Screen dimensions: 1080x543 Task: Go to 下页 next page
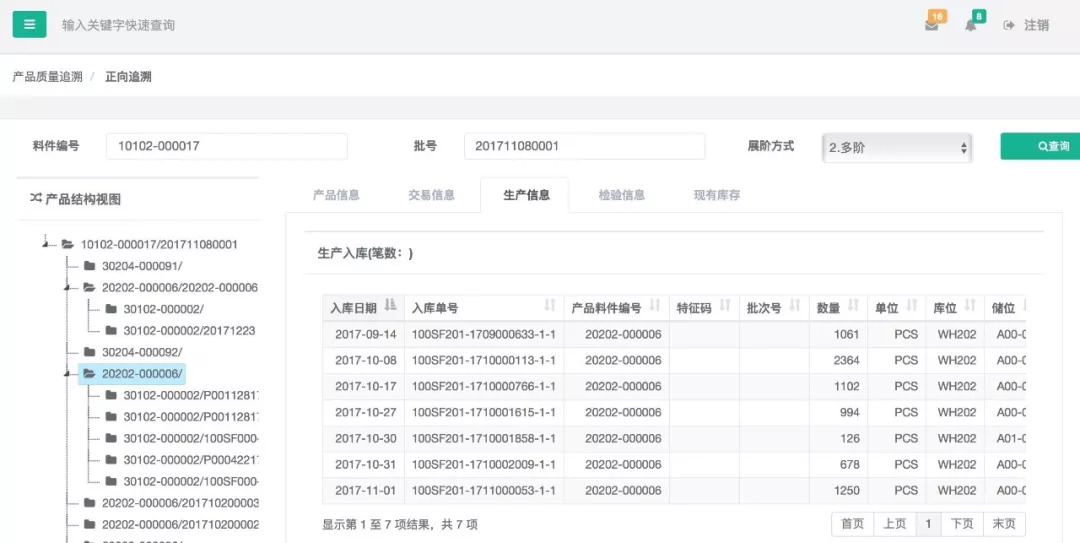[962, 524]
